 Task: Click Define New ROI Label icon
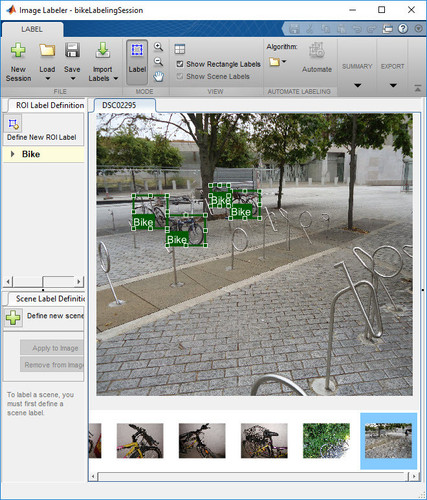[13, 124]
